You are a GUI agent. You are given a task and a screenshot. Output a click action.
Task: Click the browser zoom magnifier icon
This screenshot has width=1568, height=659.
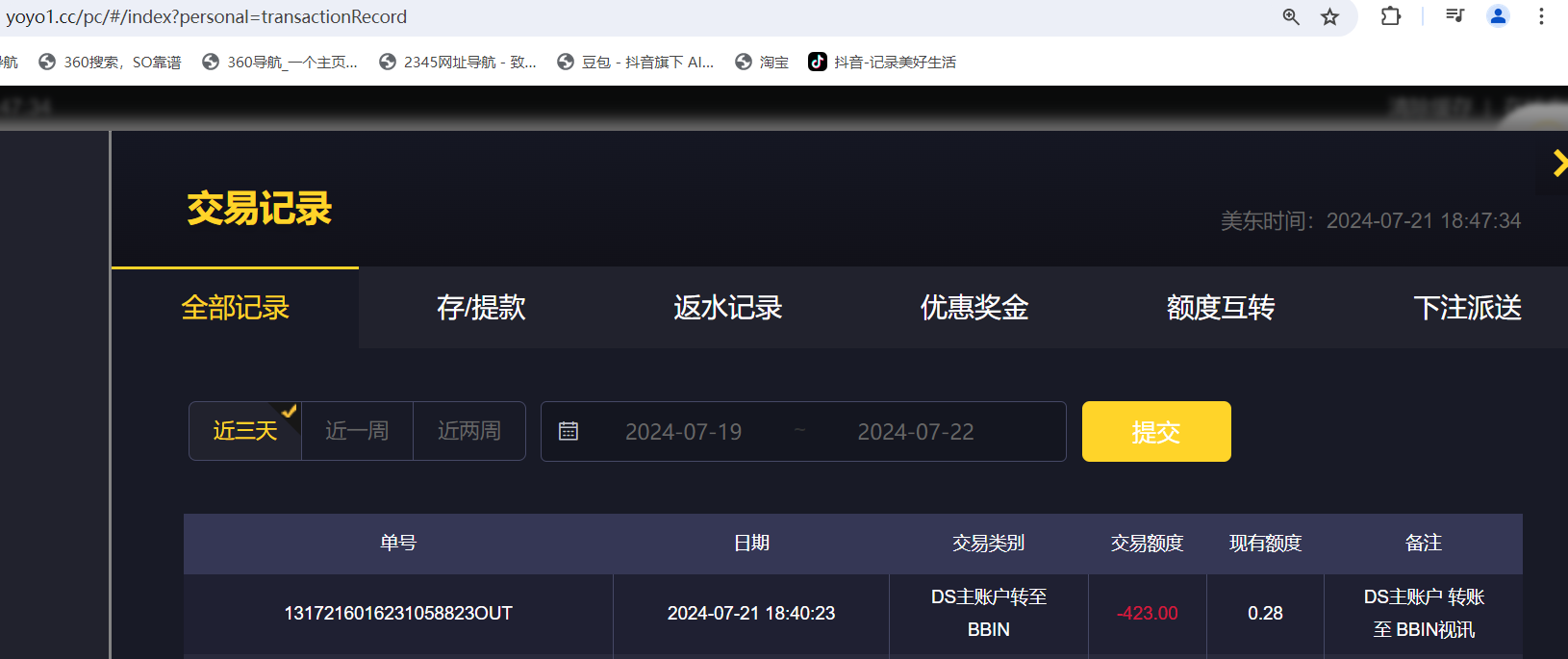point(1291,16)
